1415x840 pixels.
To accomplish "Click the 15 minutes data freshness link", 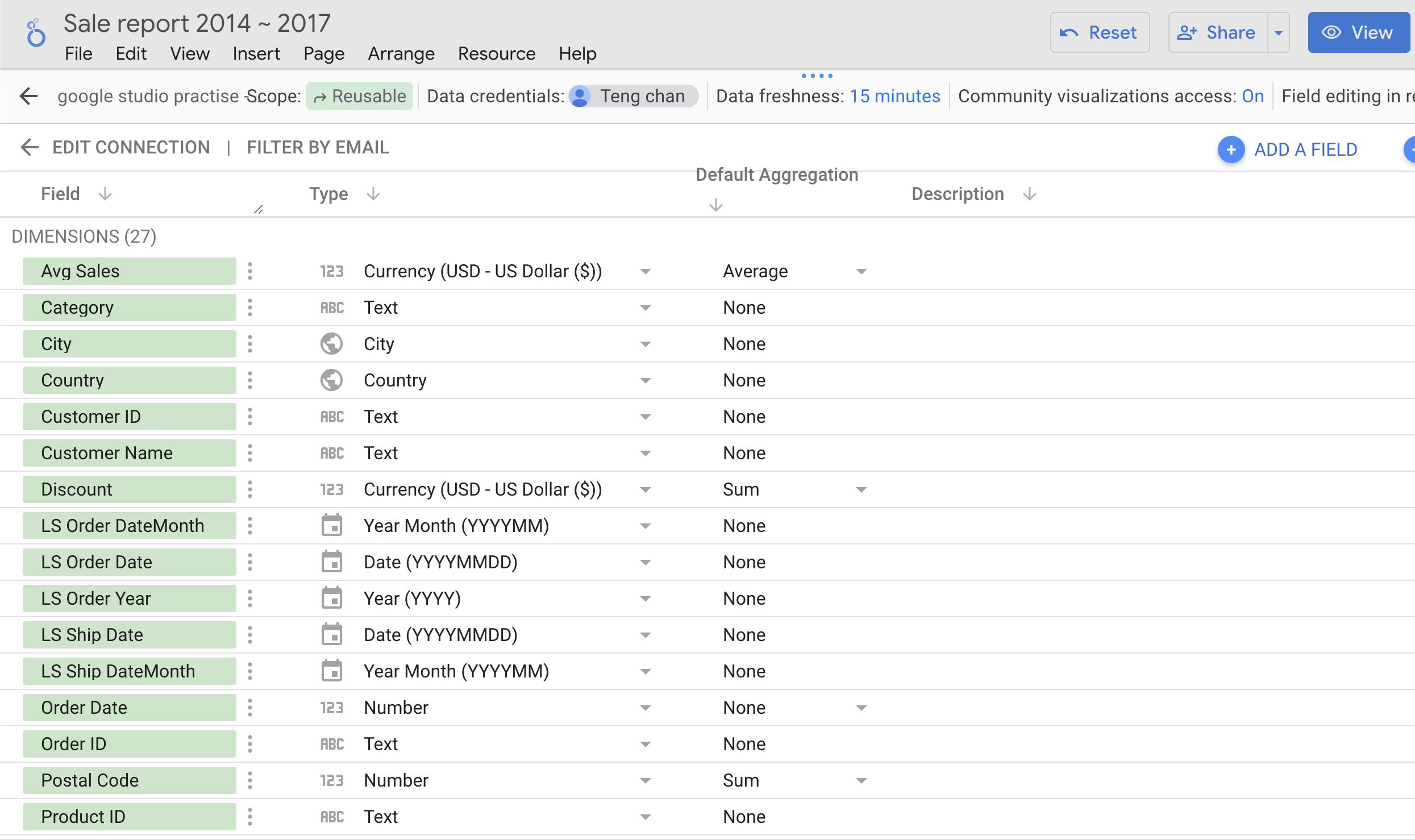I will point(894,96).
